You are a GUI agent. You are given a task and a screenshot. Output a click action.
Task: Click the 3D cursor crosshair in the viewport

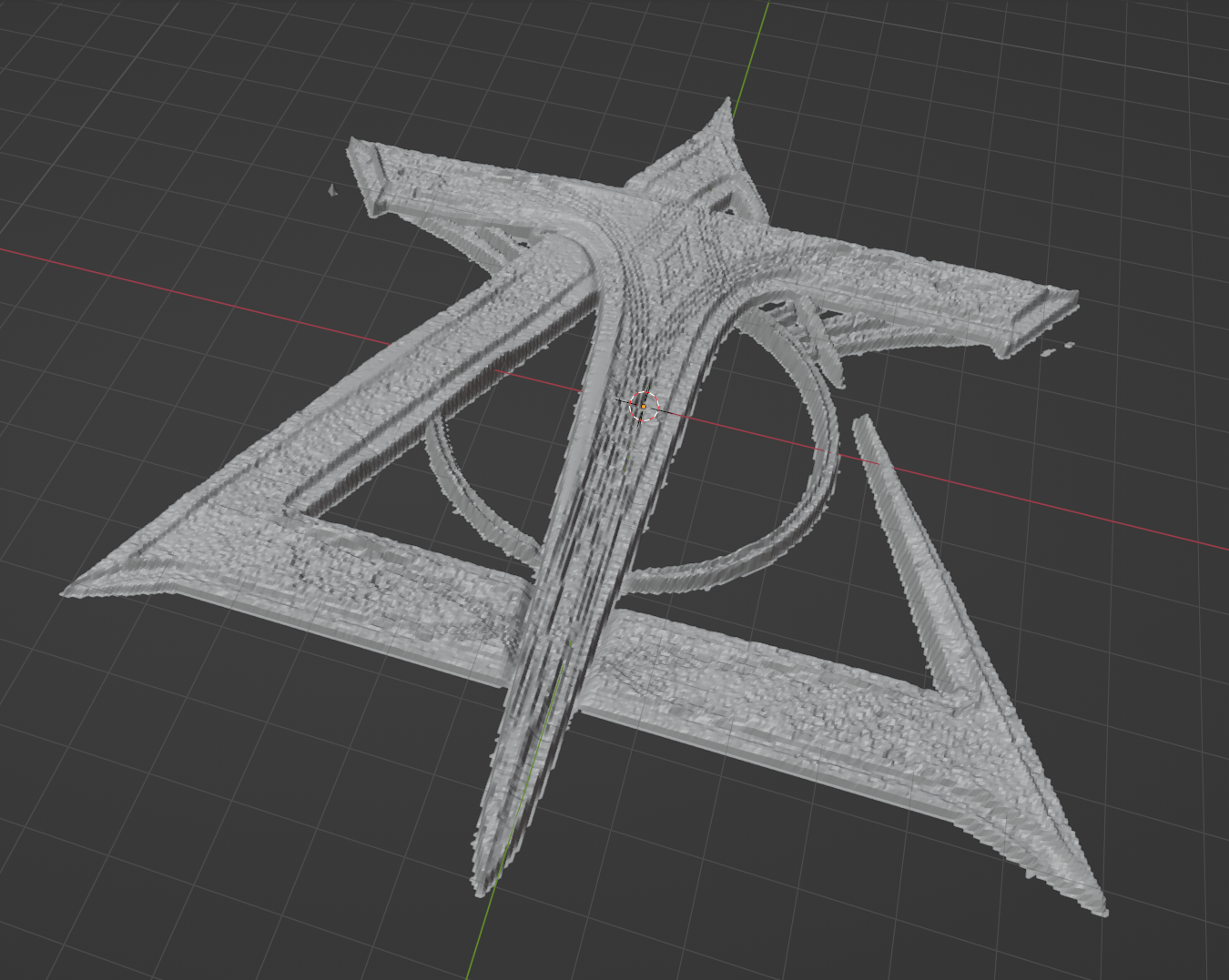[x=644, y=407]
